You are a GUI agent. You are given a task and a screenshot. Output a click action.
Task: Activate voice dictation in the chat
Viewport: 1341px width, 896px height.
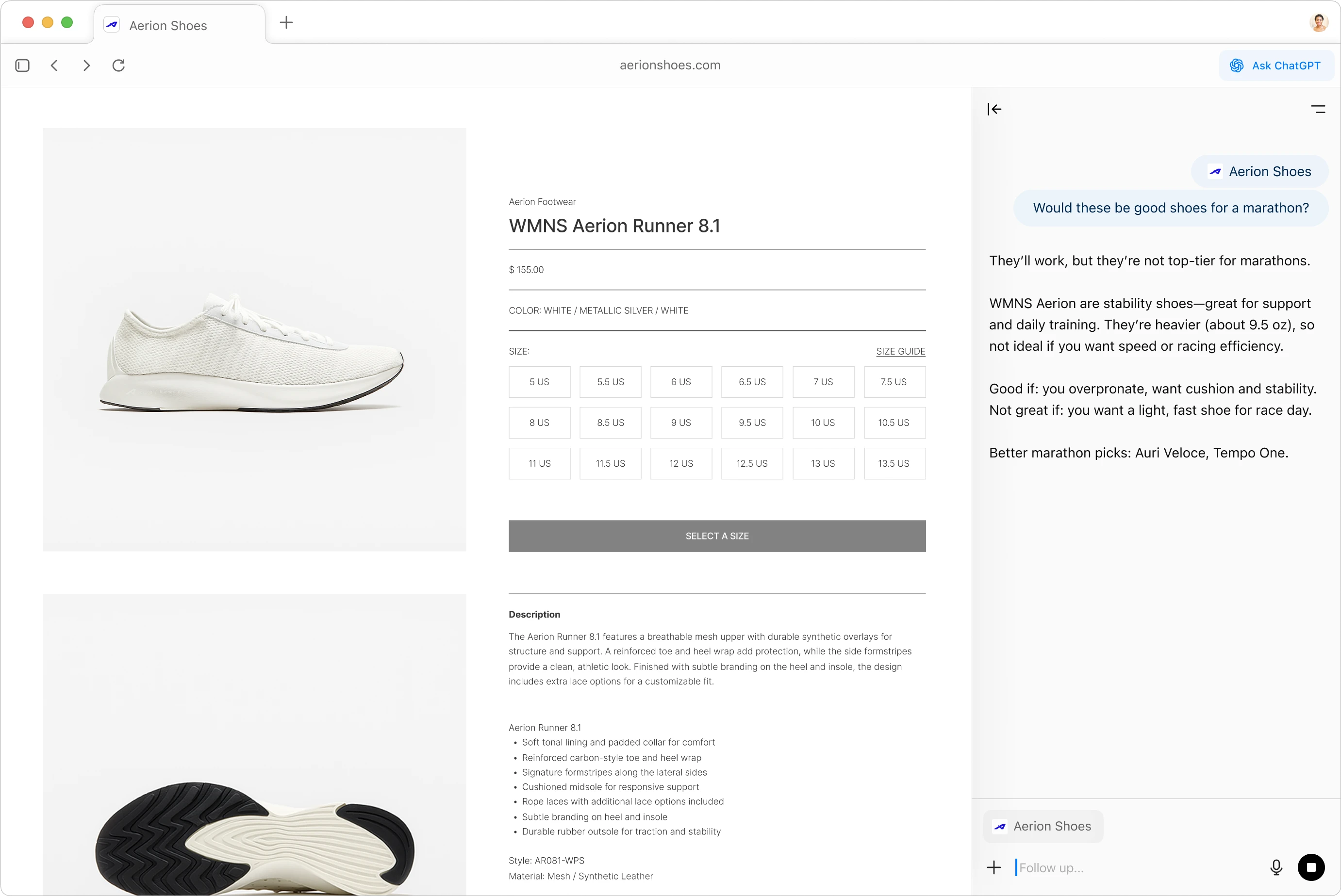point(1276,867)
